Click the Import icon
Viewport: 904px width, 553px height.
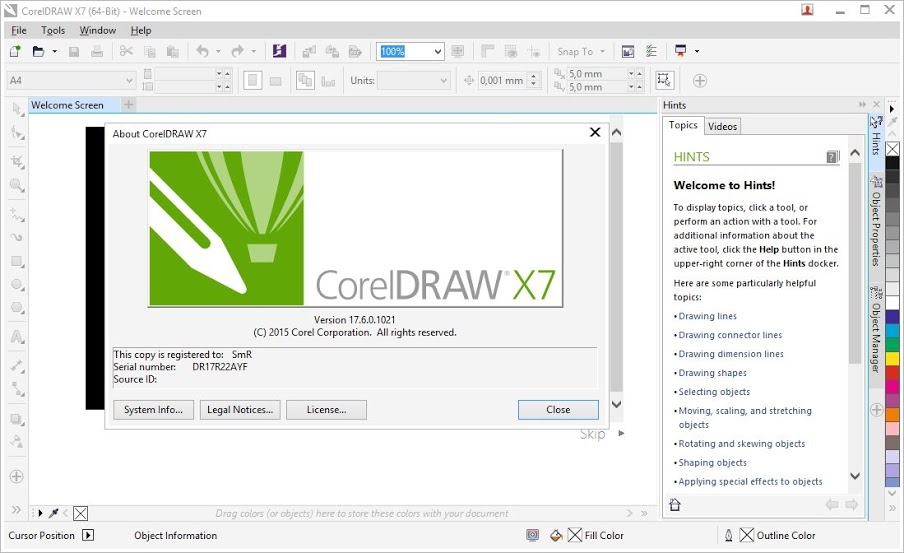point(309,51)
